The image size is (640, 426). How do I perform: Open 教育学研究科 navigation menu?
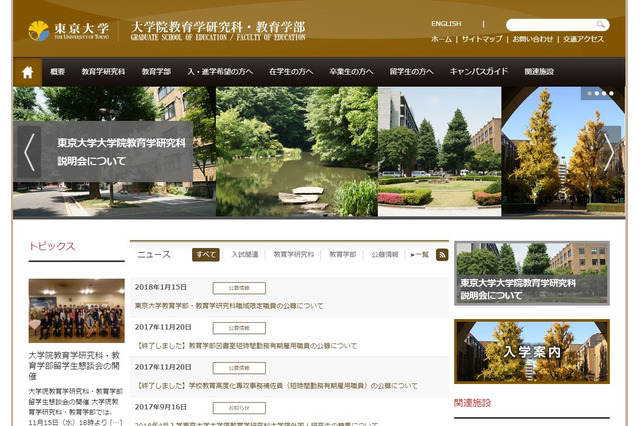(x=103, y=71)
